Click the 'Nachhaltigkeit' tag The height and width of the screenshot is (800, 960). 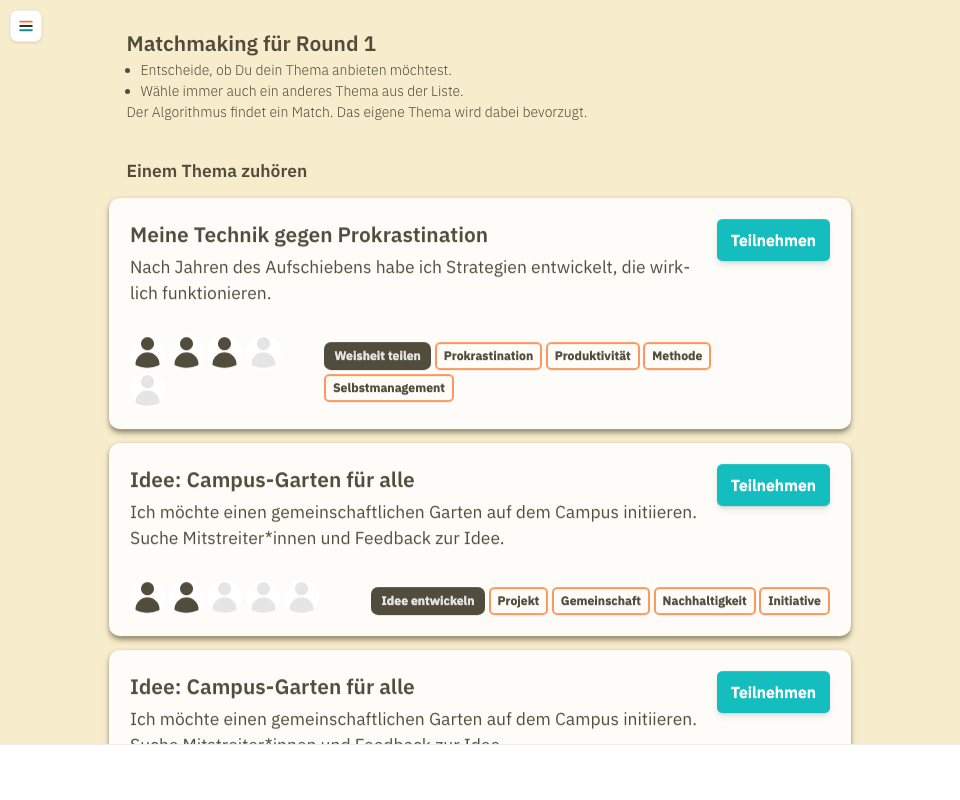[704, 601]
